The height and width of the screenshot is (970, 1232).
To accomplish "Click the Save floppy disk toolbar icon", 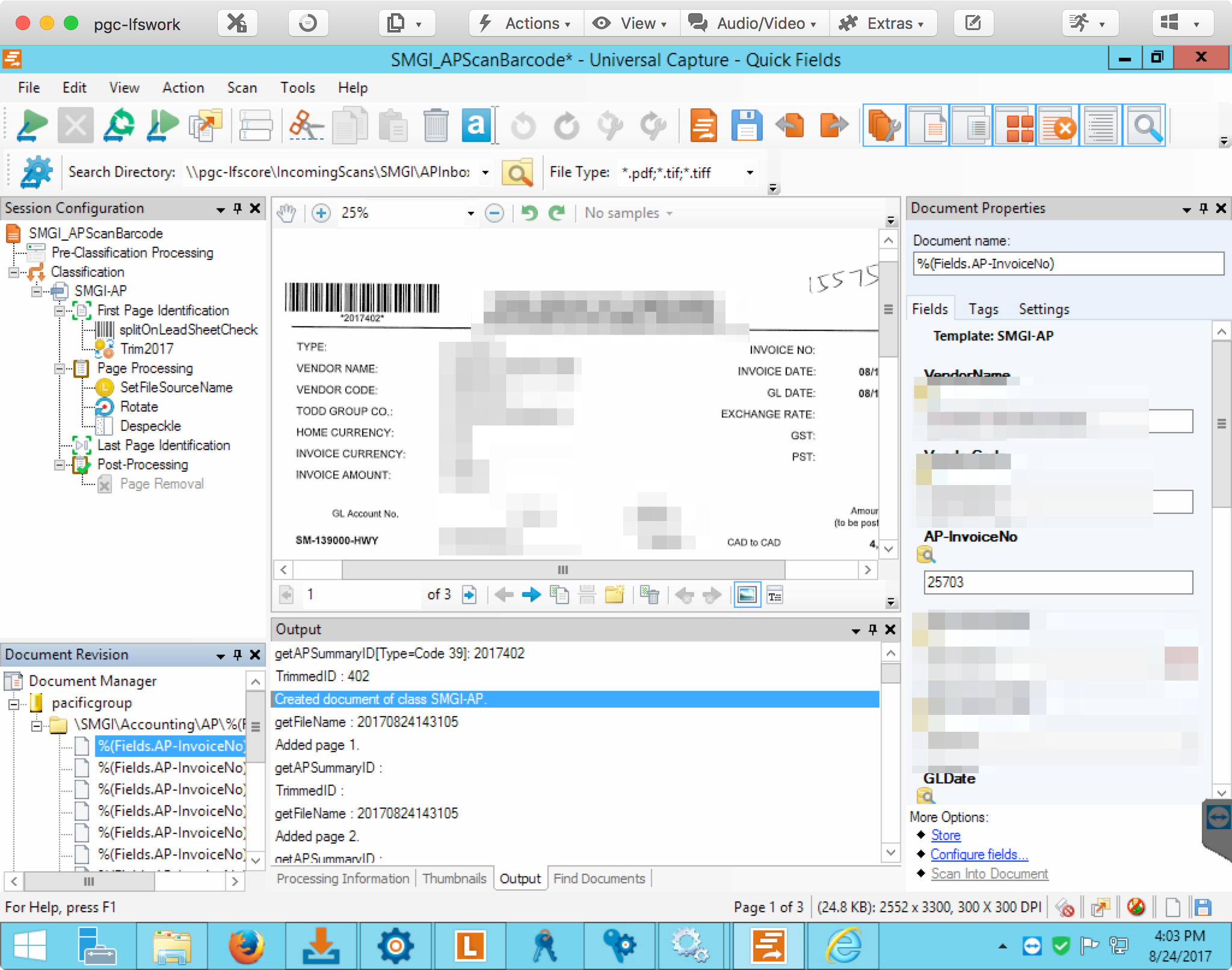I will pos(747,126).
